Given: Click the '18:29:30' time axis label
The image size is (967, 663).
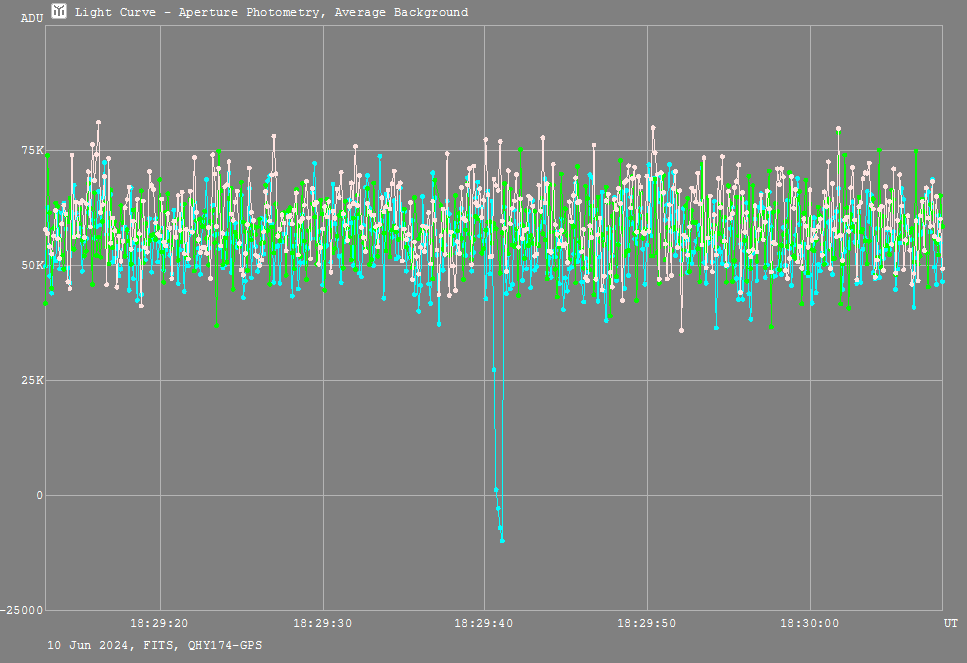Looking at the screenshot, I should 323,624.
